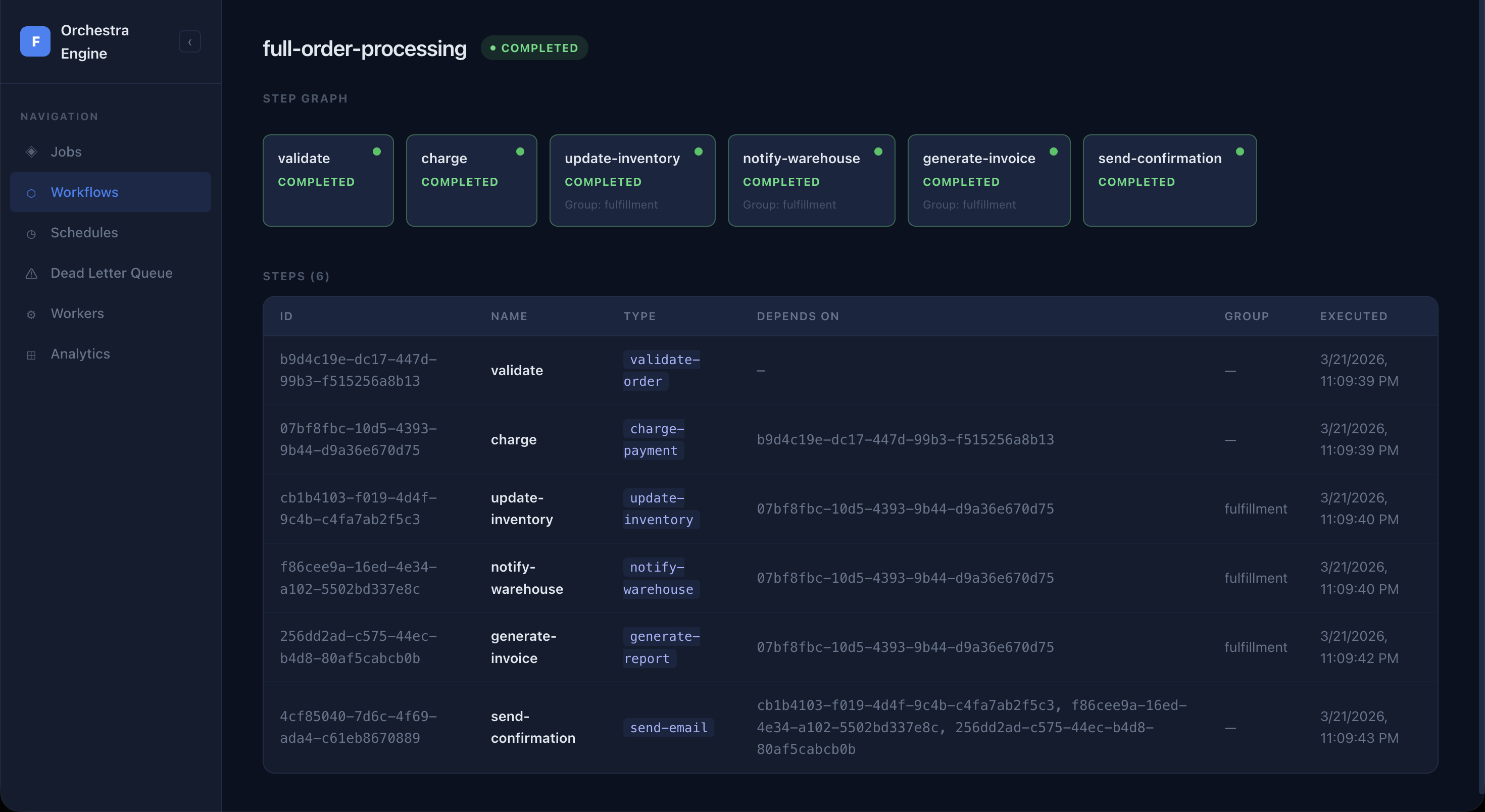This screenshot has width=1485, height=812.
Task: Click the send-confirmation step node
Action: pos(1169,180)
